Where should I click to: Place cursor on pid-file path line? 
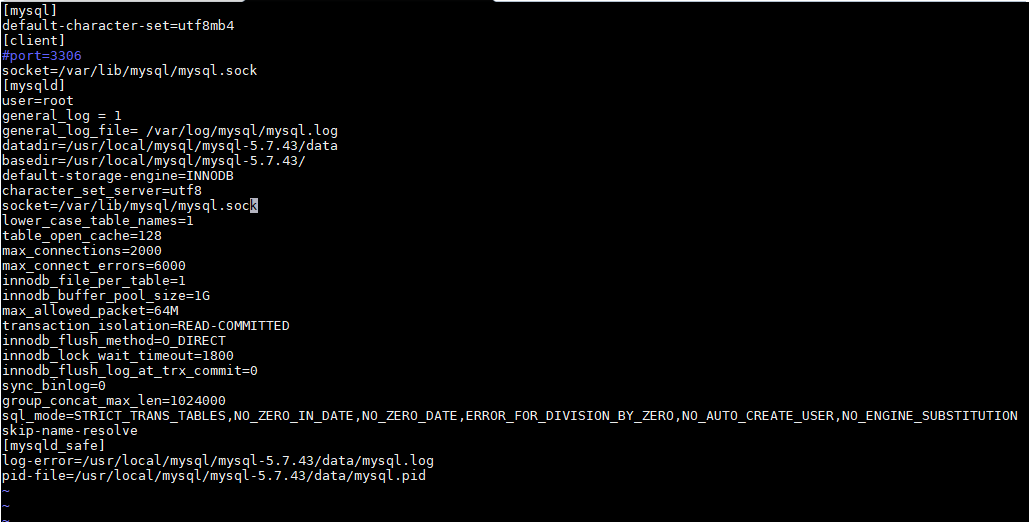coord(214,475)
